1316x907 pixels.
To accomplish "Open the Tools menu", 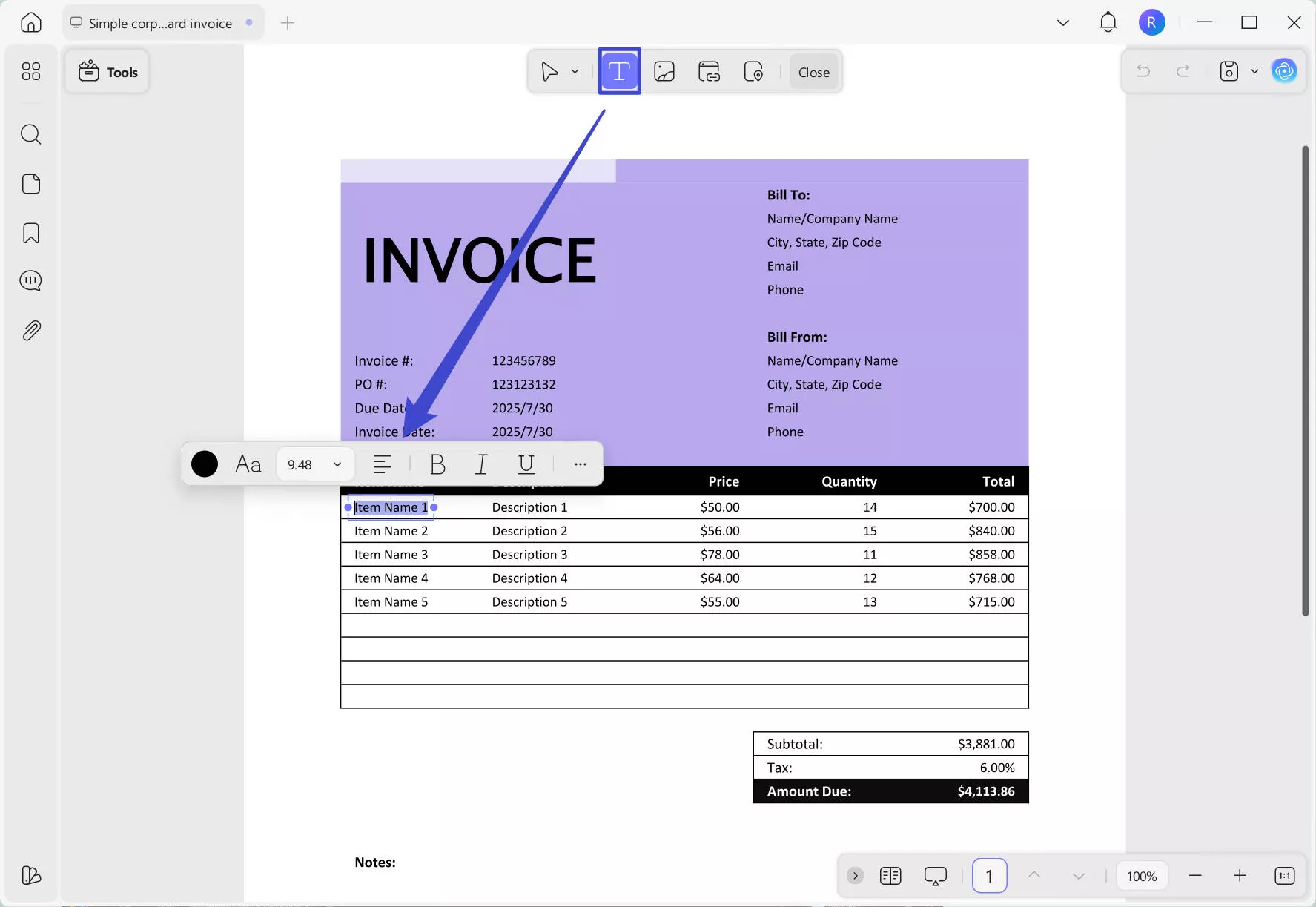I will point(107,71).
